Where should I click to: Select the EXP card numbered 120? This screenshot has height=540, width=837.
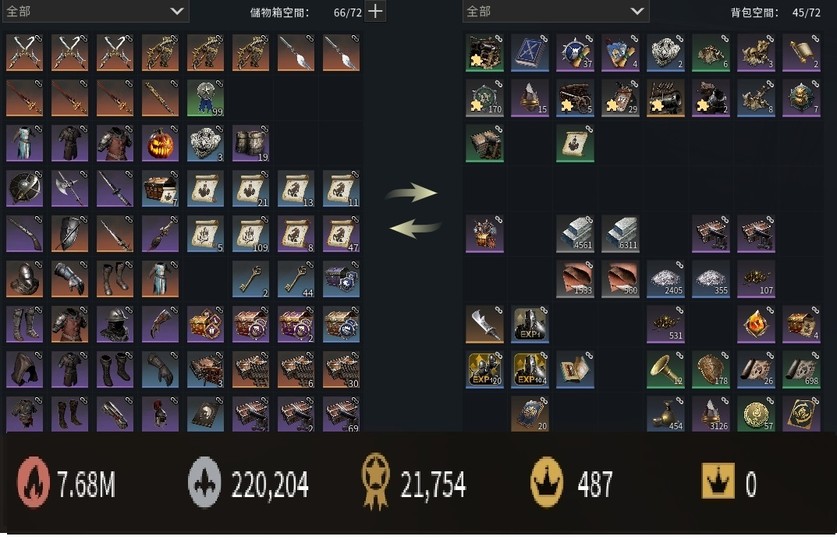click(x=484, y=369)
